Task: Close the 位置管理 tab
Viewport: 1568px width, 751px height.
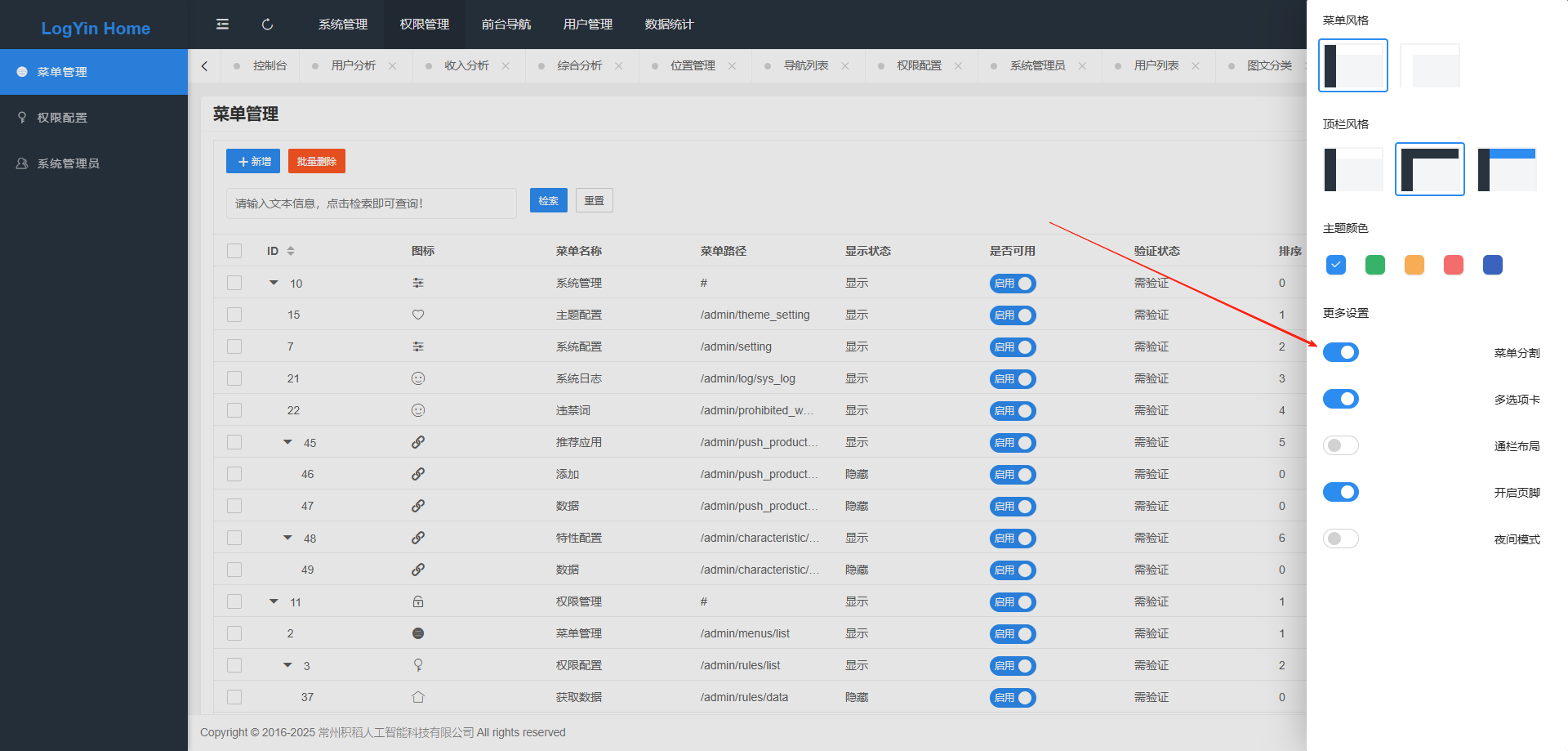Action: point(732,66)
